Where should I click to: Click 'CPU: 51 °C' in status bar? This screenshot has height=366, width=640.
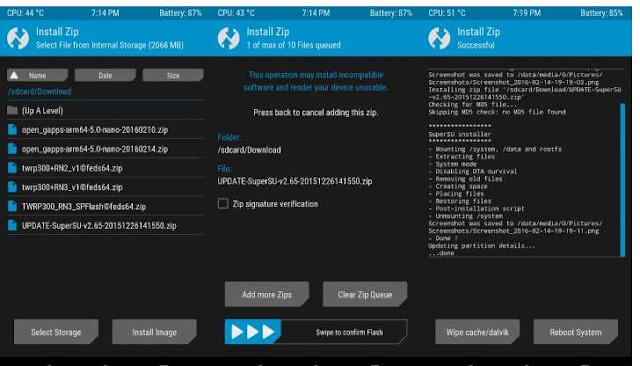[x=447, y=13]
